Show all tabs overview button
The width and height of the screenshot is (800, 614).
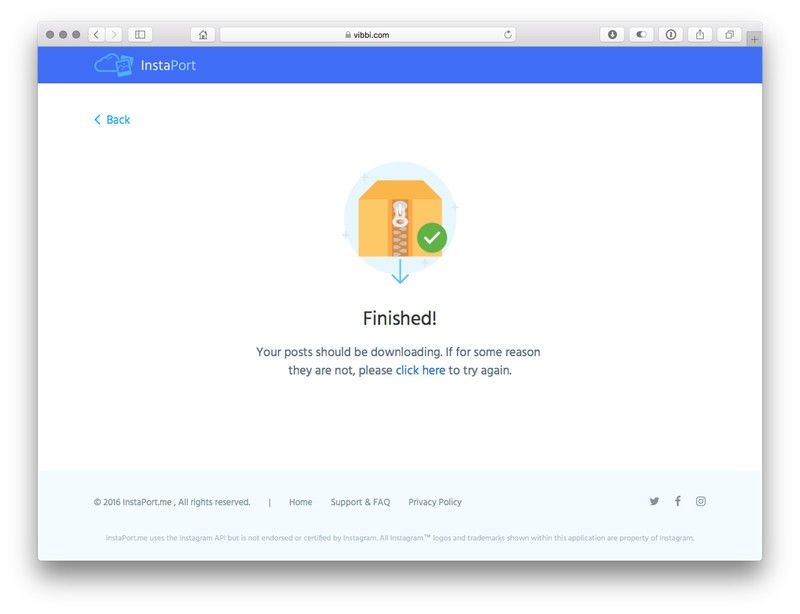coord(730,35)
